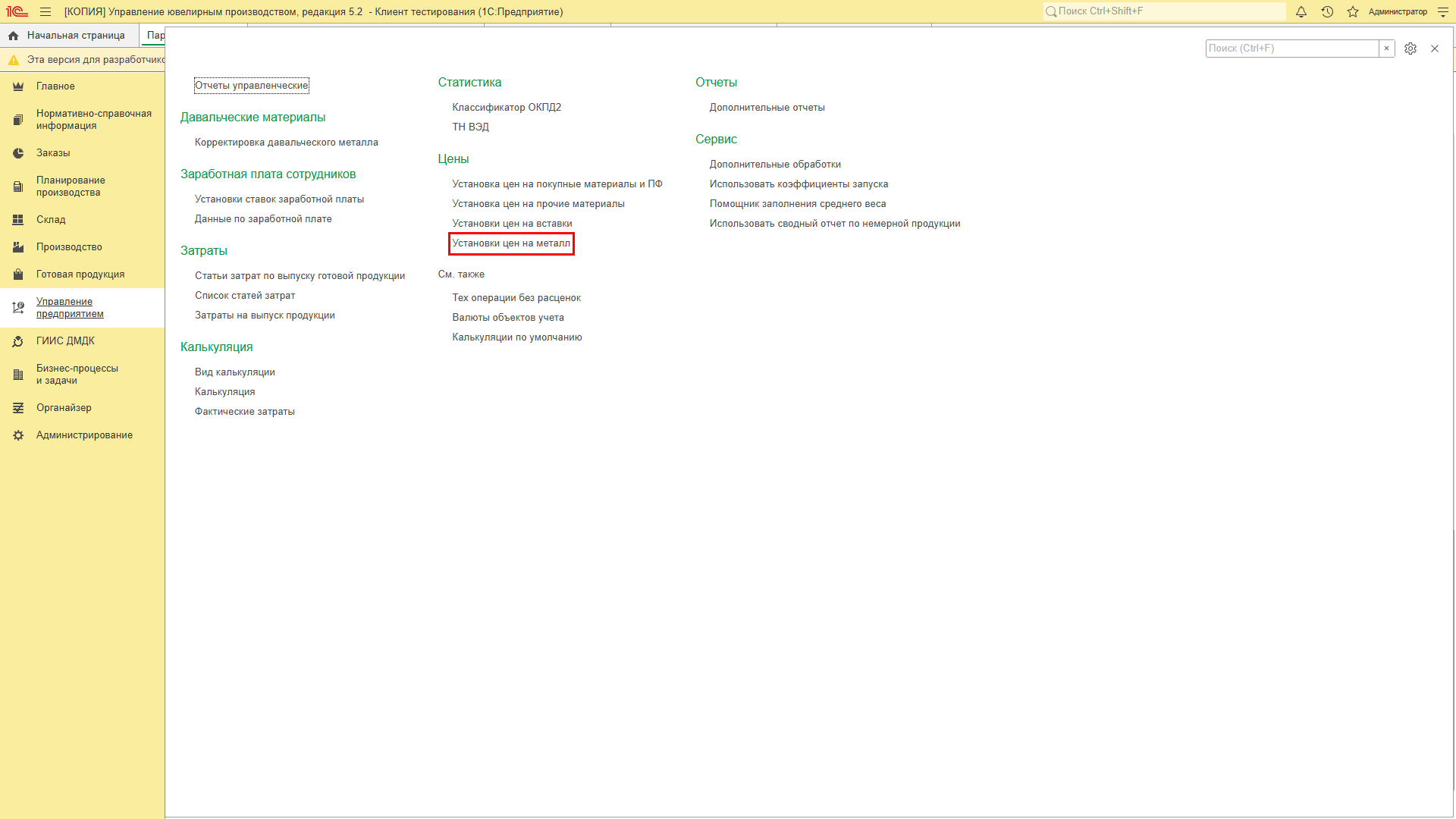Focus the global search field Ctrl+Shift+F
The width and height of the screenshot is (1456, 819).
point(1164,11)
